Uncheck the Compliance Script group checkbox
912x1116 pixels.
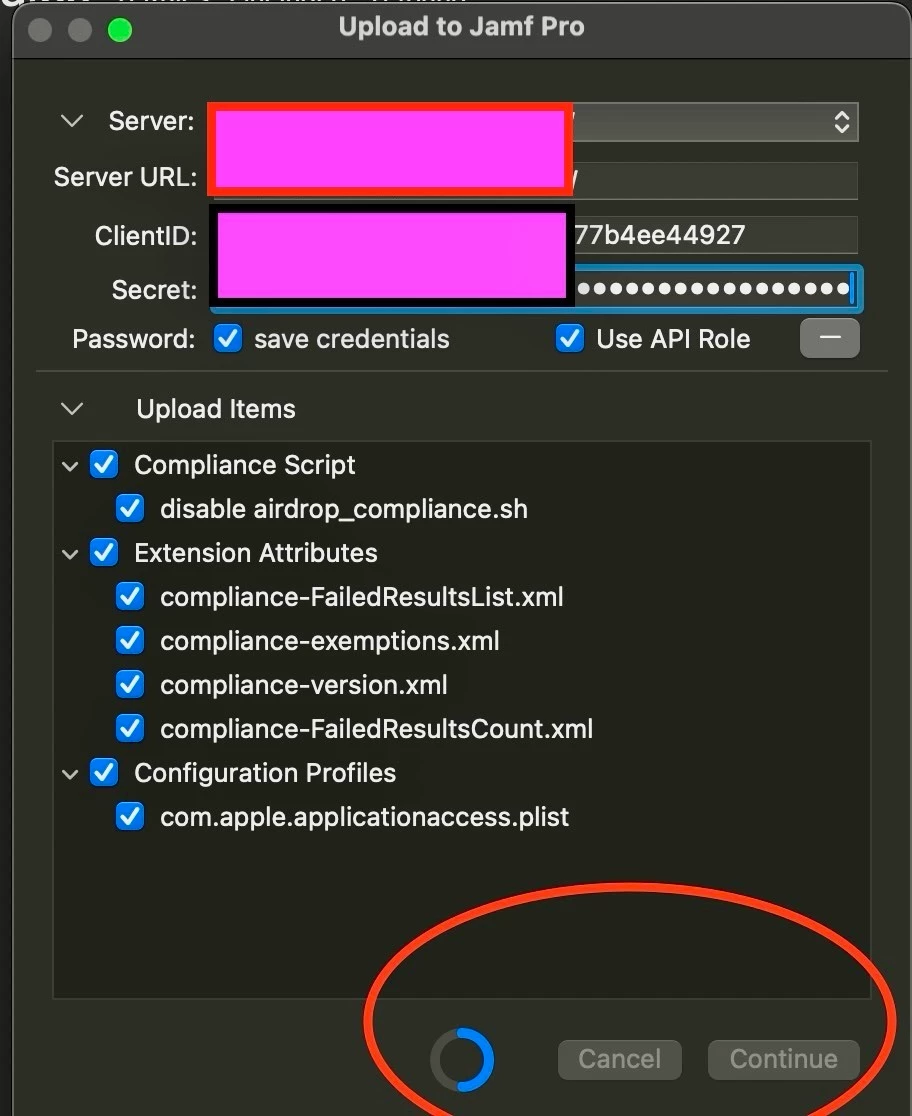point(104,465)
